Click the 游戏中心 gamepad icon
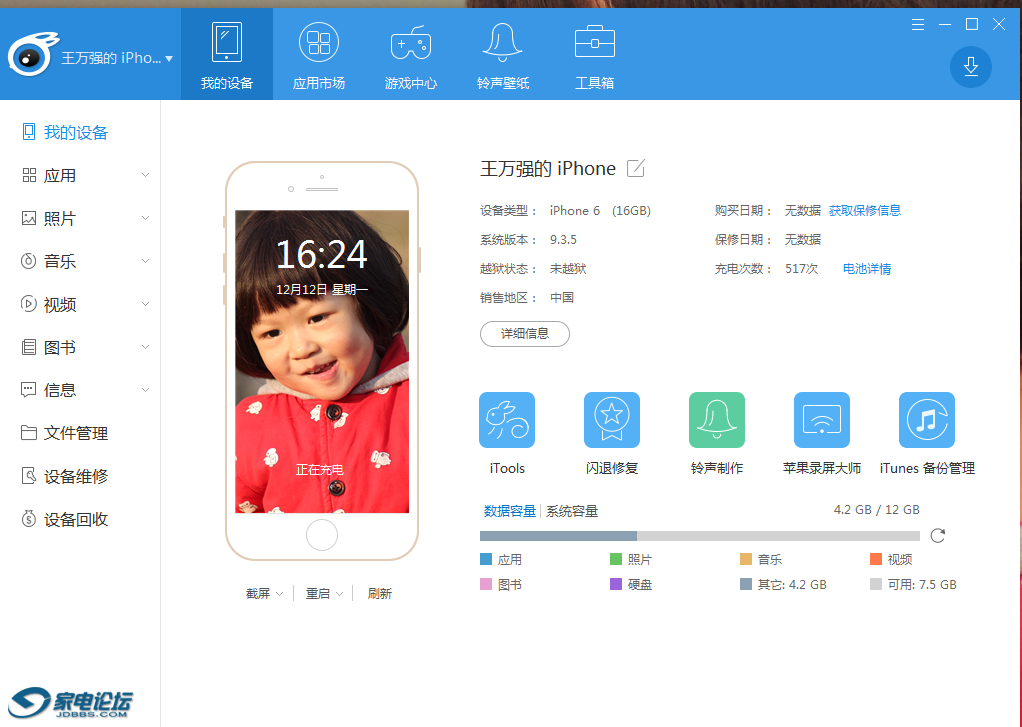Screen dimensions: 1022x727 (x=411, y=44)
